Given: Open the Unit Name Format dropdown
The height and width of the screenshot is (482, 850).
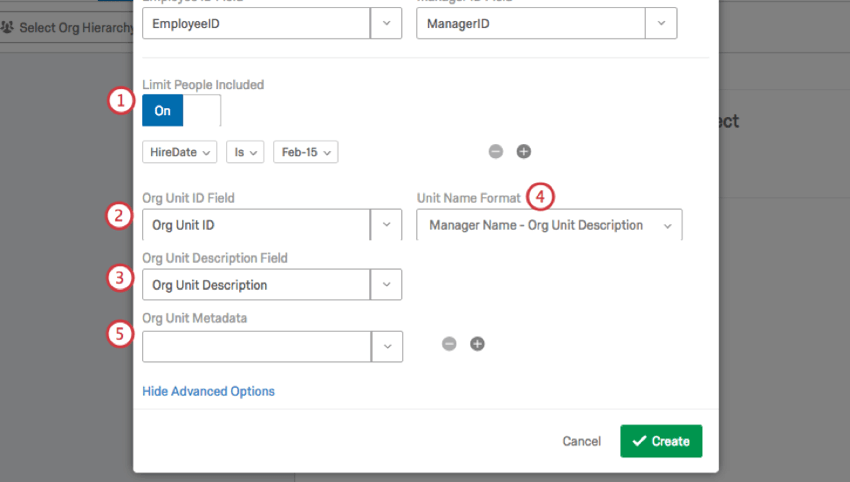Looking at the screenshot, I should (x=549, y=225).
